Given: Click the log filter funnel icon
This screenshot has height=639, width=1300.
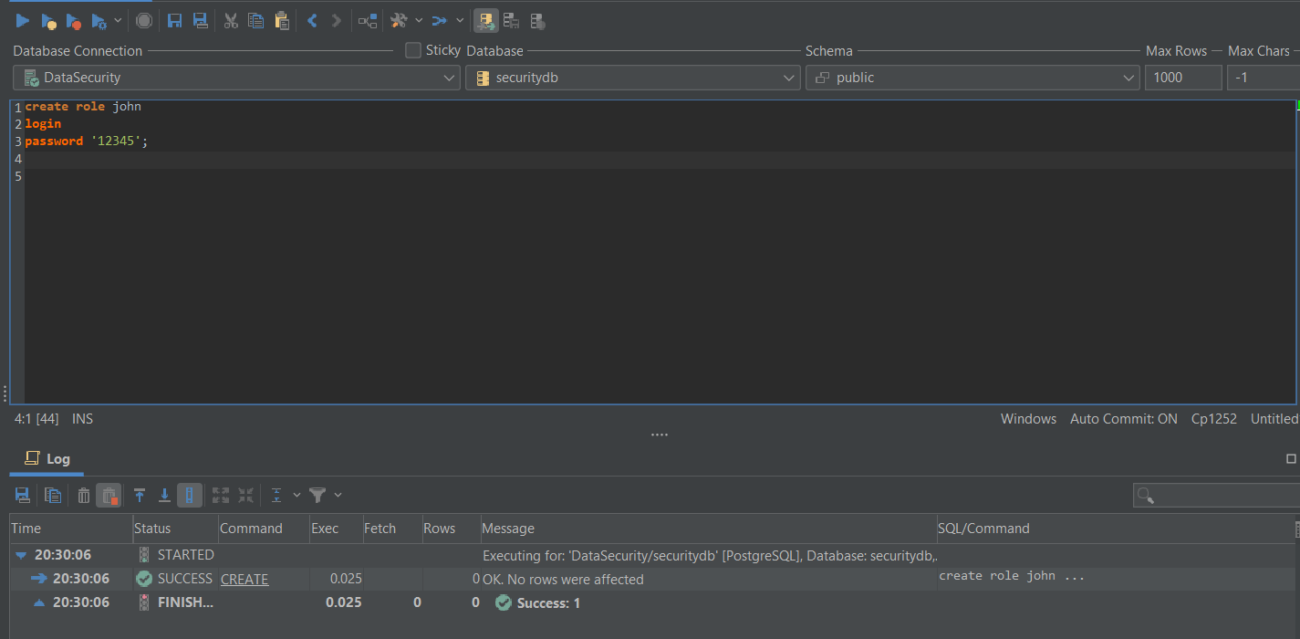Looking at the screenshot, I should (317, 495).
